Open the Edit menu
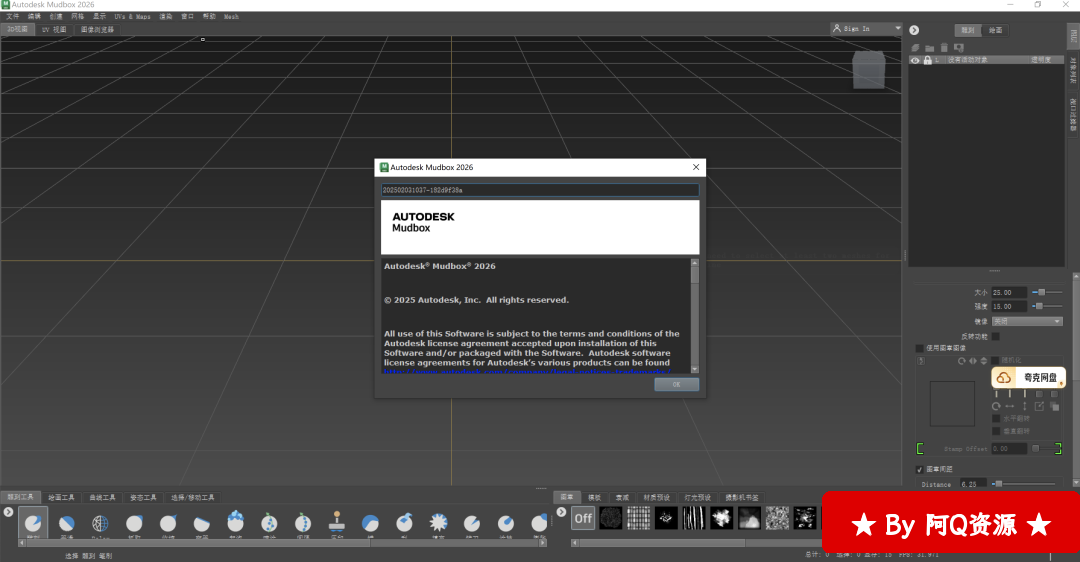 click(x=34, y=17)
